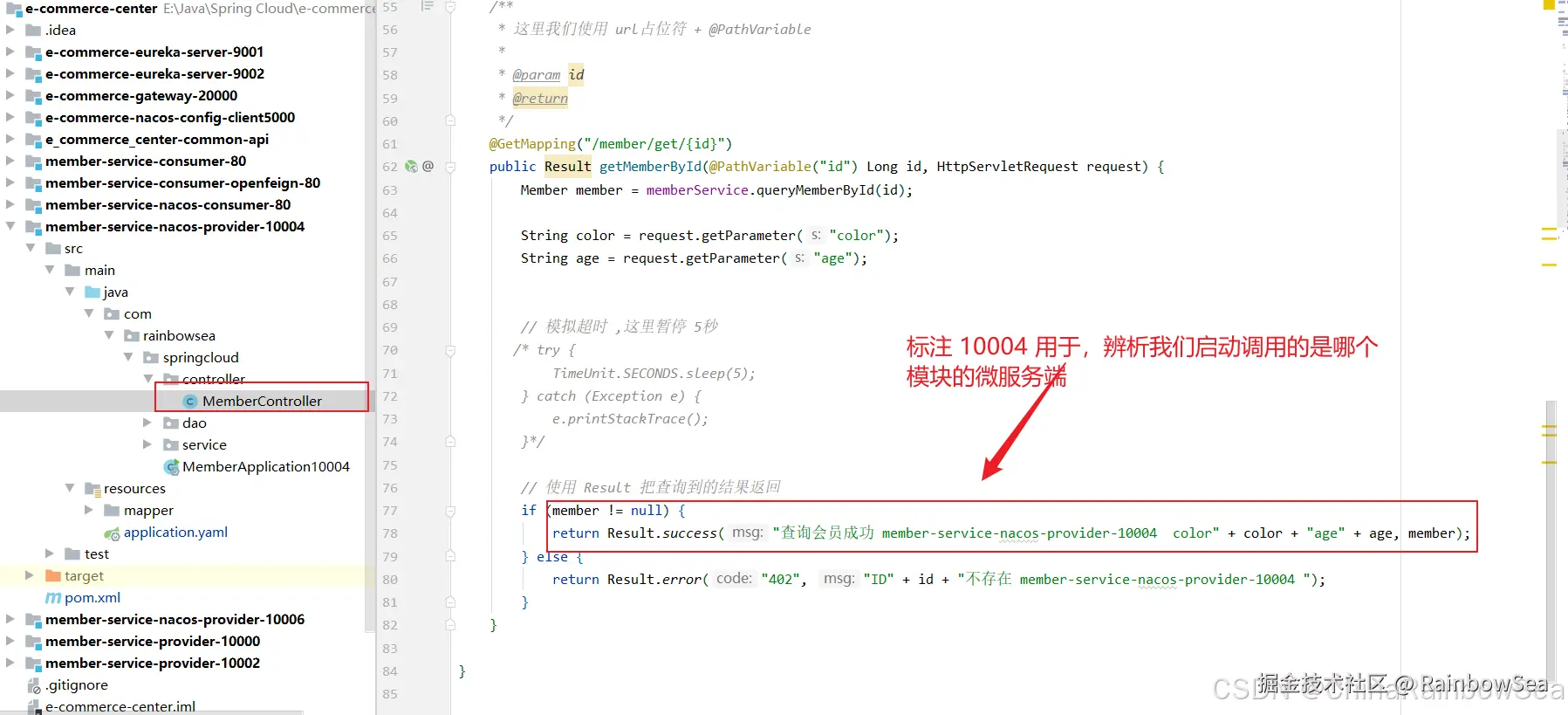This screenshot has width=1568, height=715.
Task: Click e-commerce-eureka-server-9002 module folder icon
Action: 33,74
